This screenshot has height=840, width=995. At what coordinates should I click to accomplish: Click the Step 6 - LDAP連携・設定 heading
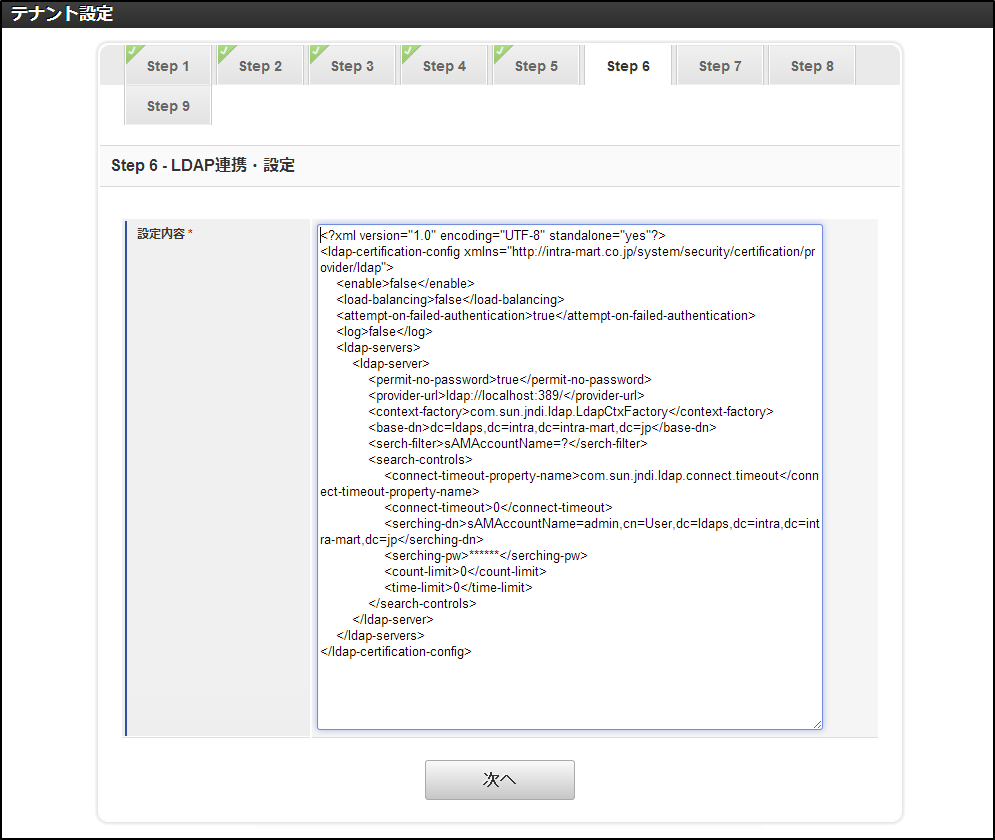pos(203,166)
